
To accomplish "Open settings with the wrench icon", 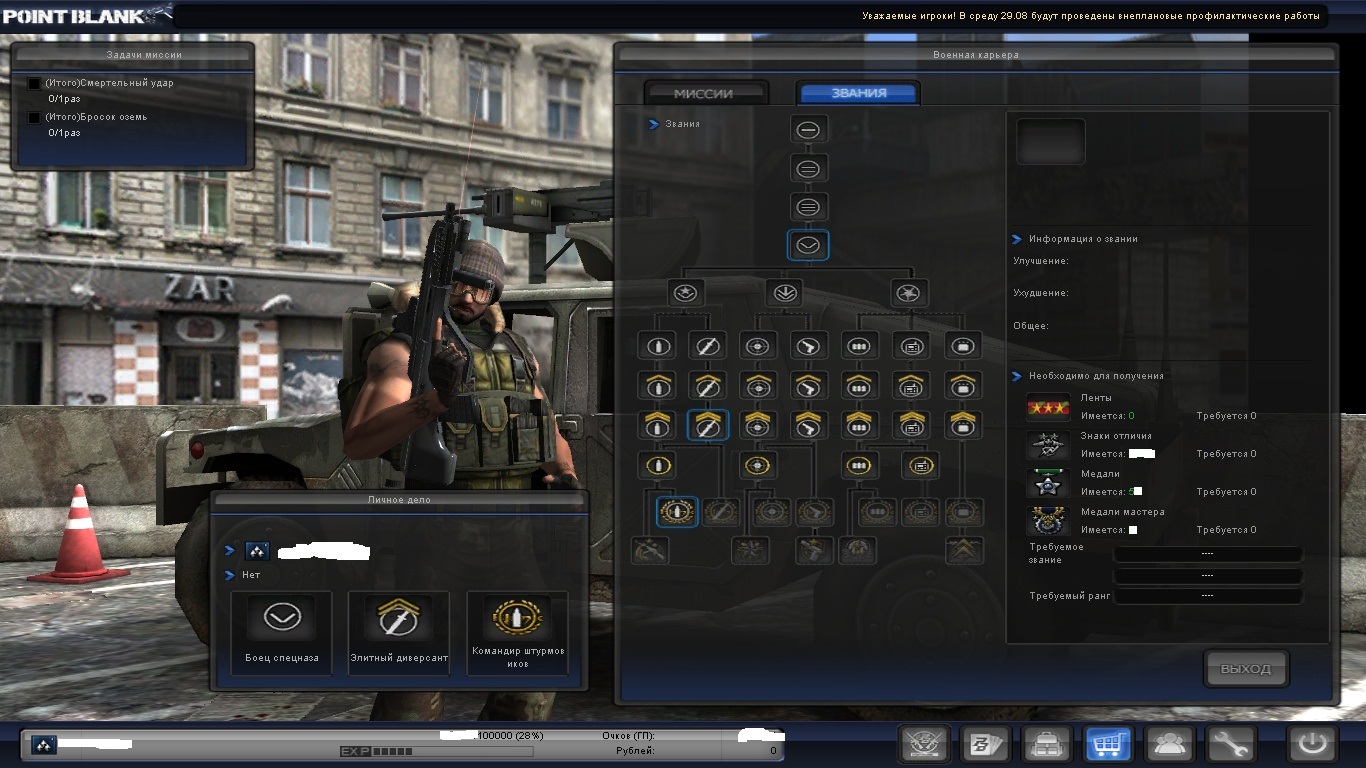I will pos(1230,744).
